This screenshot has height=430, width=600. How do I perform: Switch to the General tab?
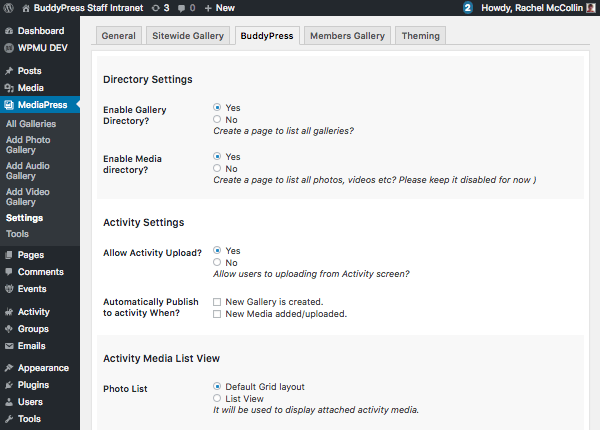click(119, 36)
